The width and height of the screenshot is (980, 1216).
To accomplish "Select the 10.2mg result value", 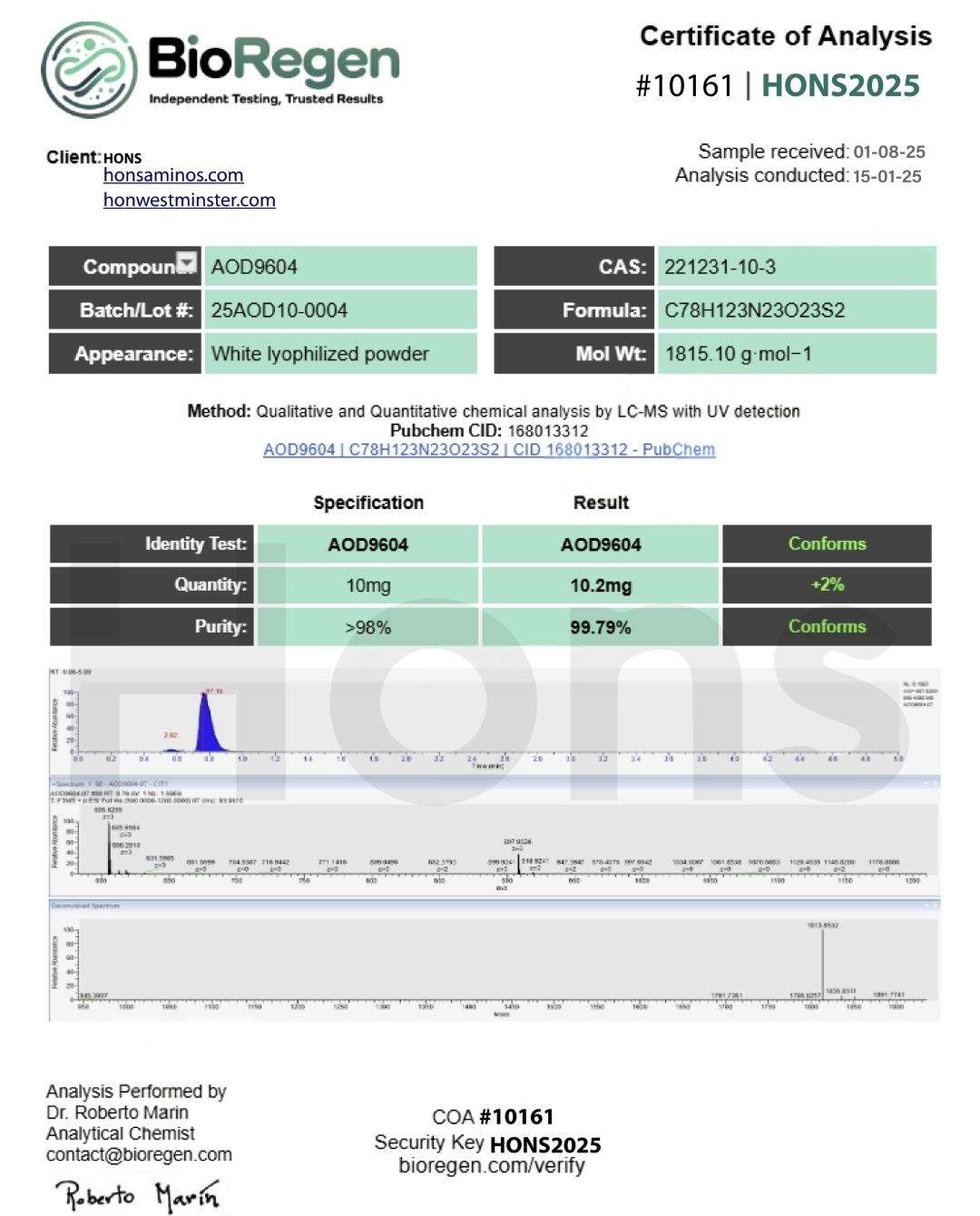I will click(601, 586).
